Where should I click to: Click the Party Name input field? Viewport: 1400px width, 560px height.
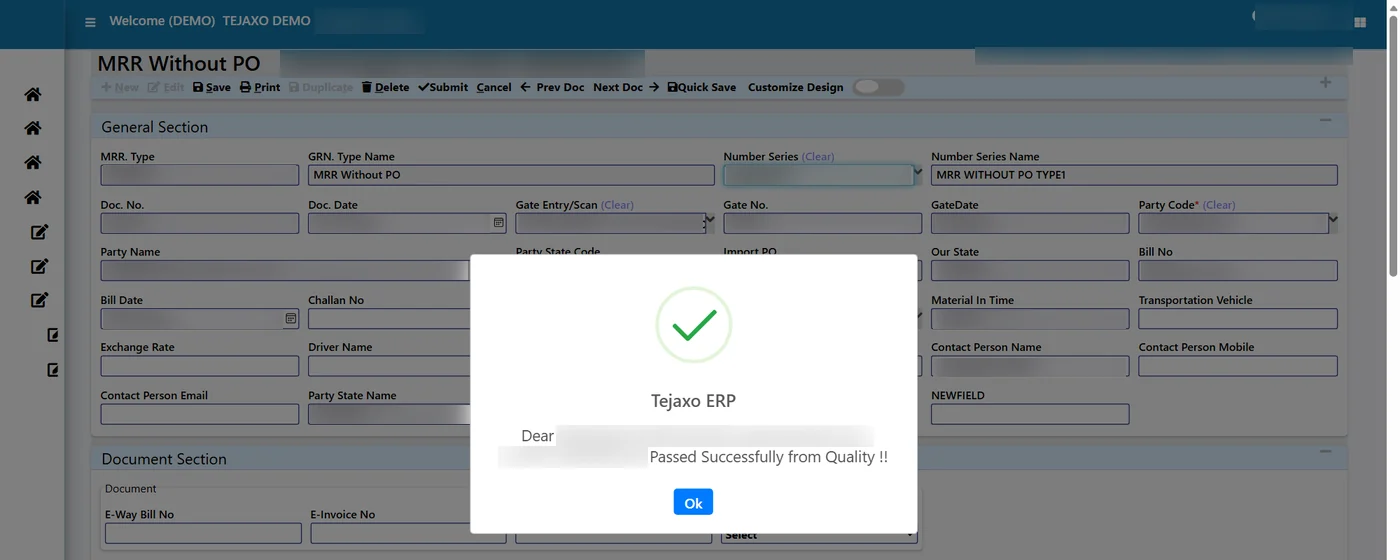(x=286, y=270)
